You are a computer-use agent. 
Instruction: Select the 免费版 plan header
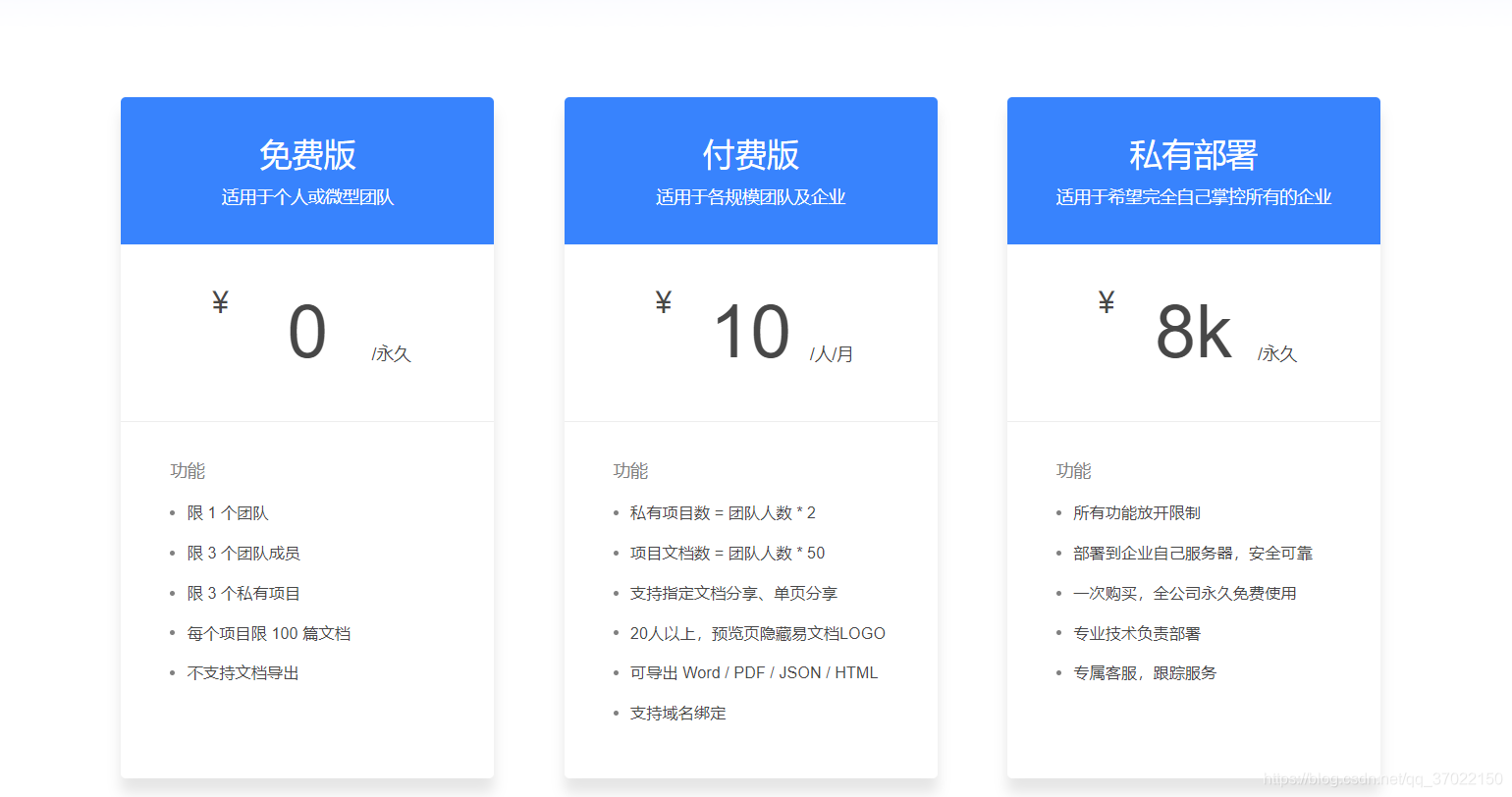pos(306,154)
